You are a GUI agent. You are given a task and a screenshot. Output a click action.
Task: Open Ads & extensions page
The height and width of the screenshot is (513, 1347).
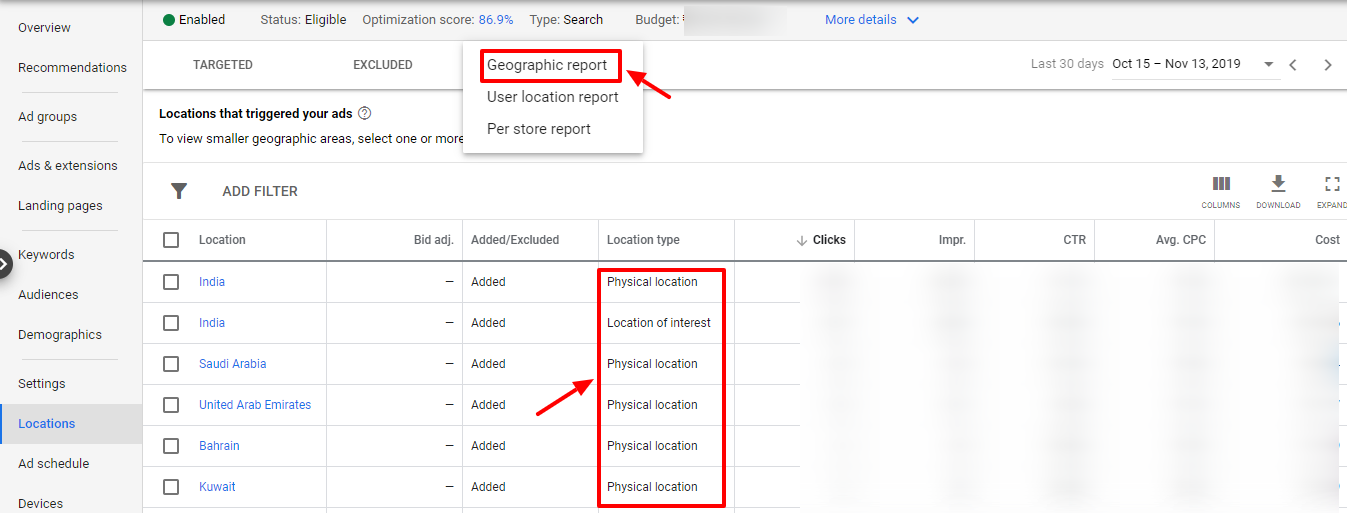click(68, 166)
